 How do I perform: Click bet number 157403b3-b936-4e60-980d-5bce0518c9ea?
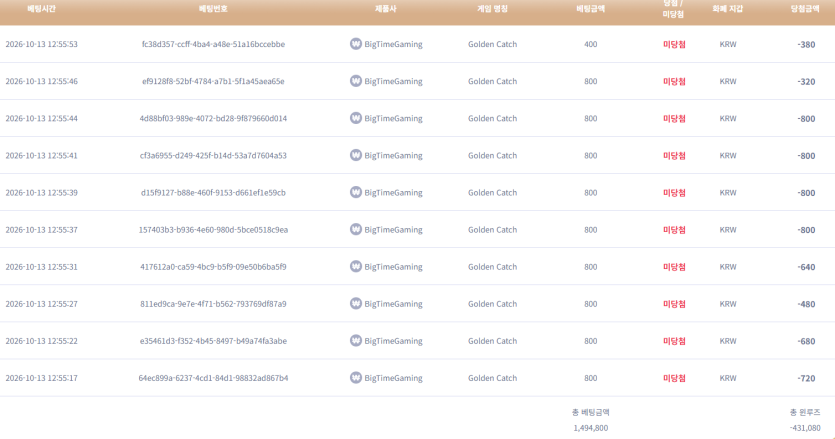(x=213, y=230)
